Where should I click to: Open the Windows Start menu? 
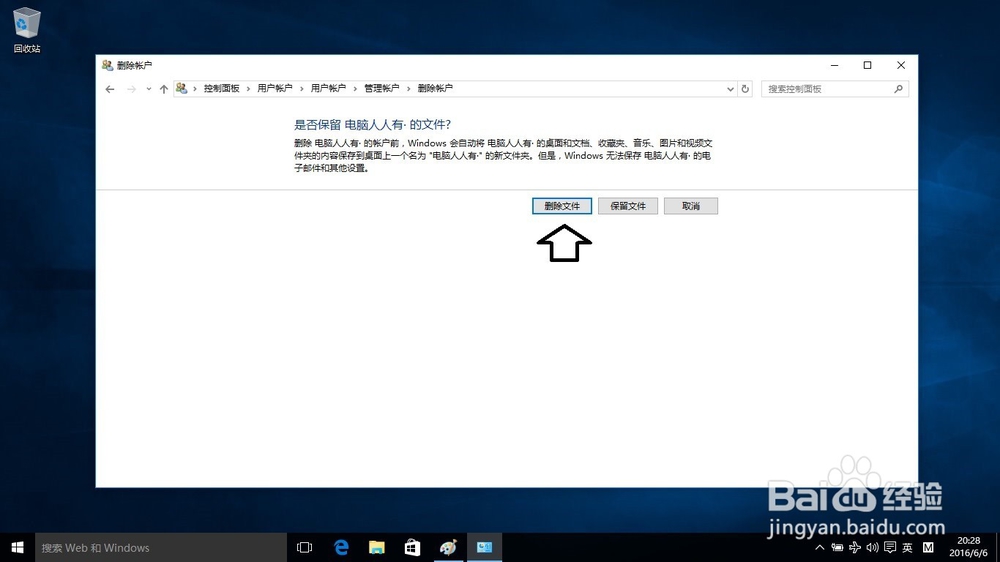(17, 547)
